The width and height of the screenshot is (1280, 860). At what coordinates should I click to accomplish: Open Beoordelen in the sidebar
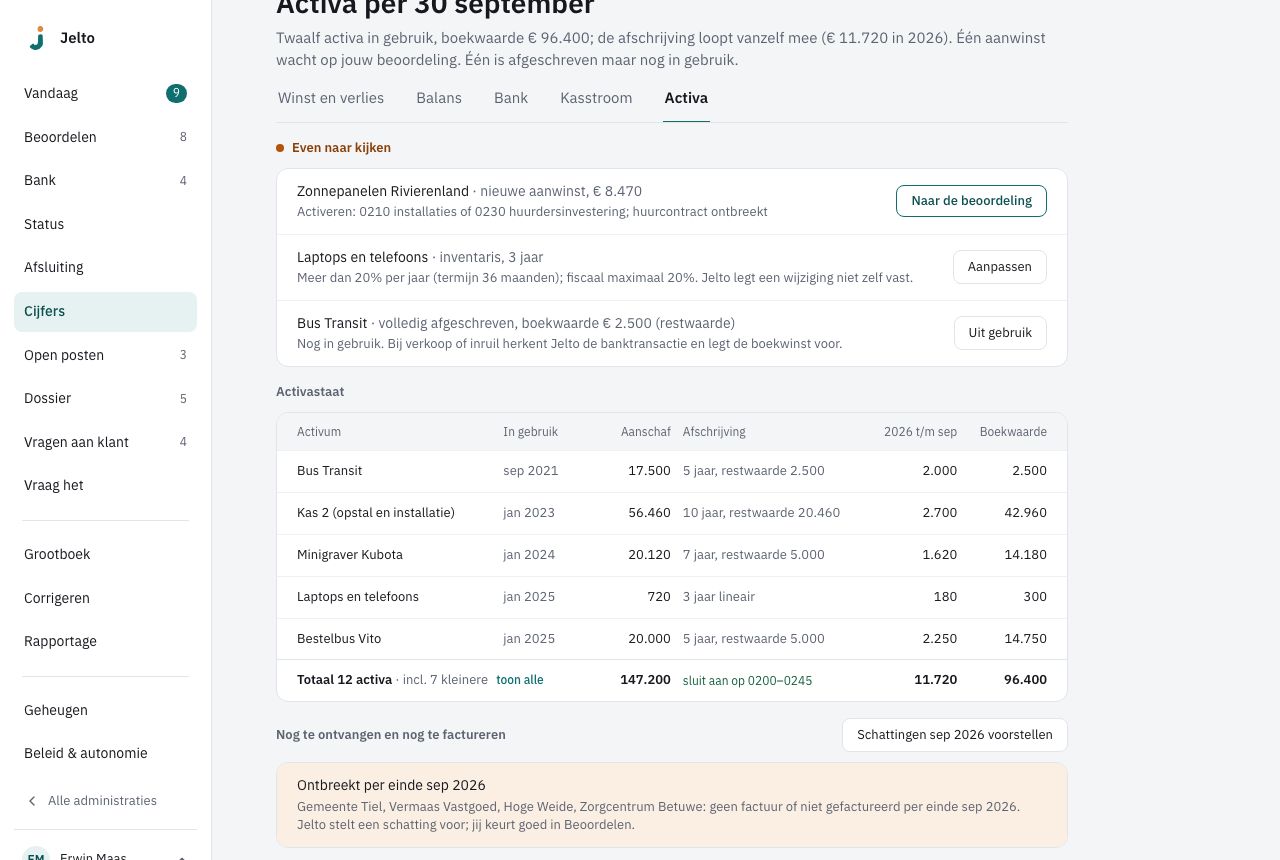(x=105, y=137)
